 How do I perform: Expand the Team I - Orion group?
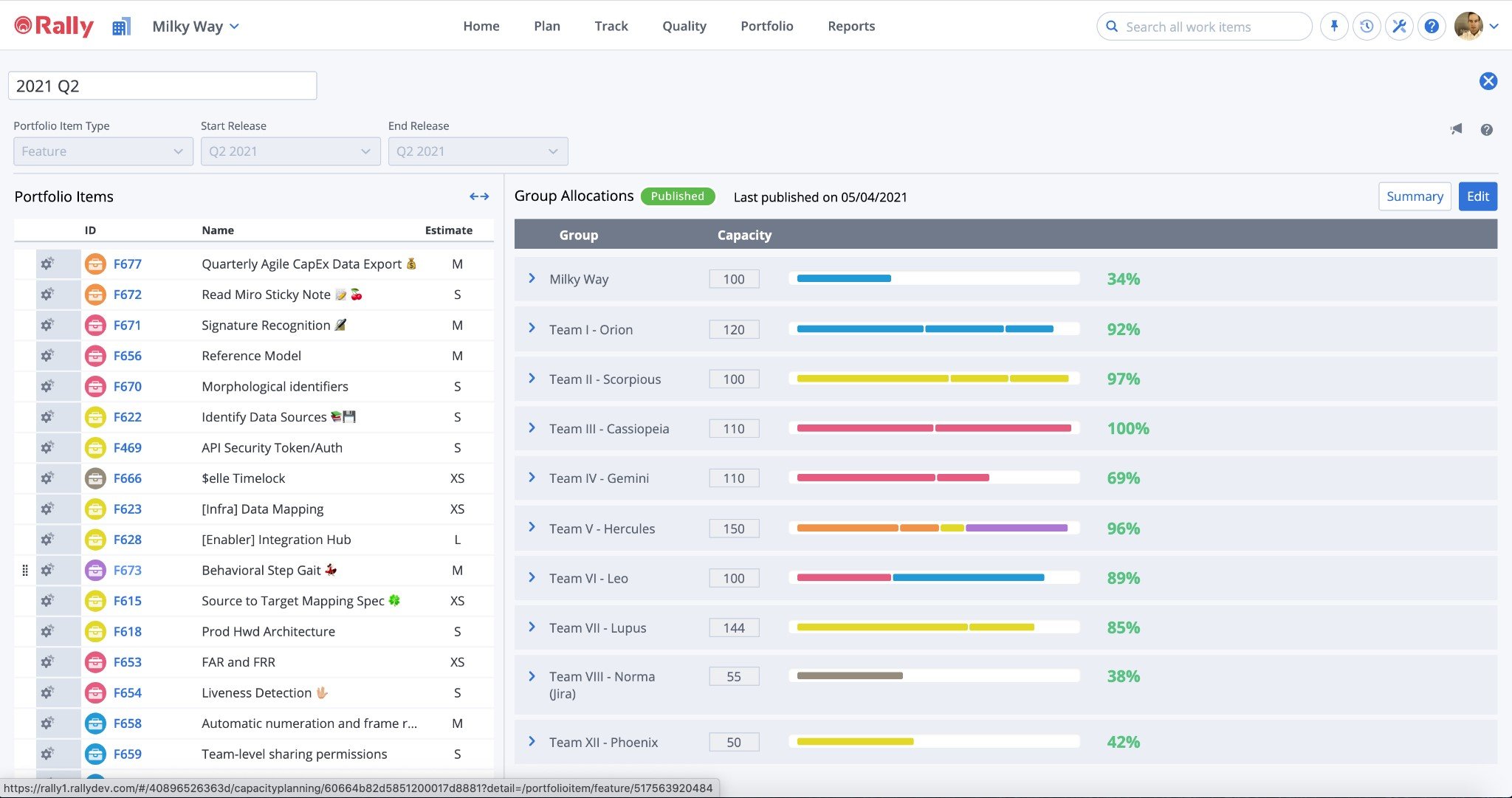[x=532, y=328]
